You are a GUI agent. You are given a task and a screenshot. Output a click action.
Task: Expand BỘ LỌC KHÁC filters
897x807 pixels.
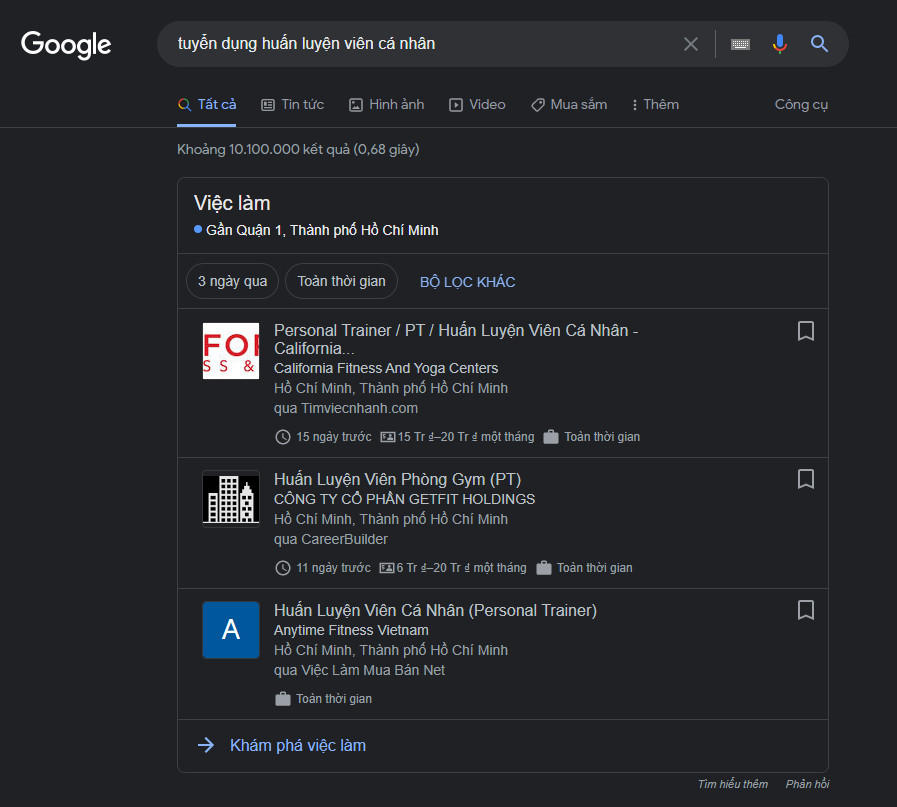[x=467, y=282]
